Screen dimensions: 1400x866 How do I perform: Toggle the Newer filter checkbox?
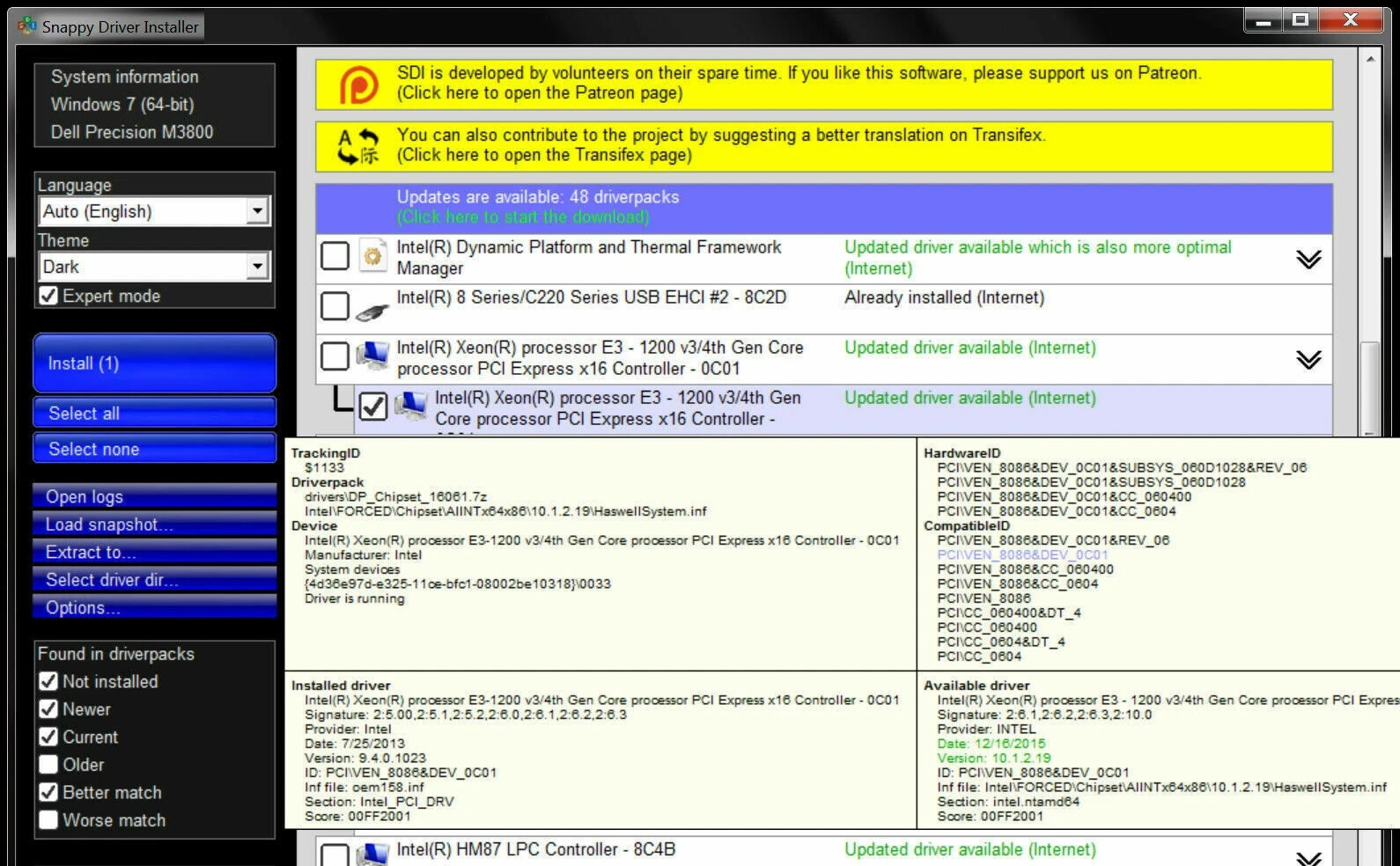pyautogui.click(x=48, y=709)
